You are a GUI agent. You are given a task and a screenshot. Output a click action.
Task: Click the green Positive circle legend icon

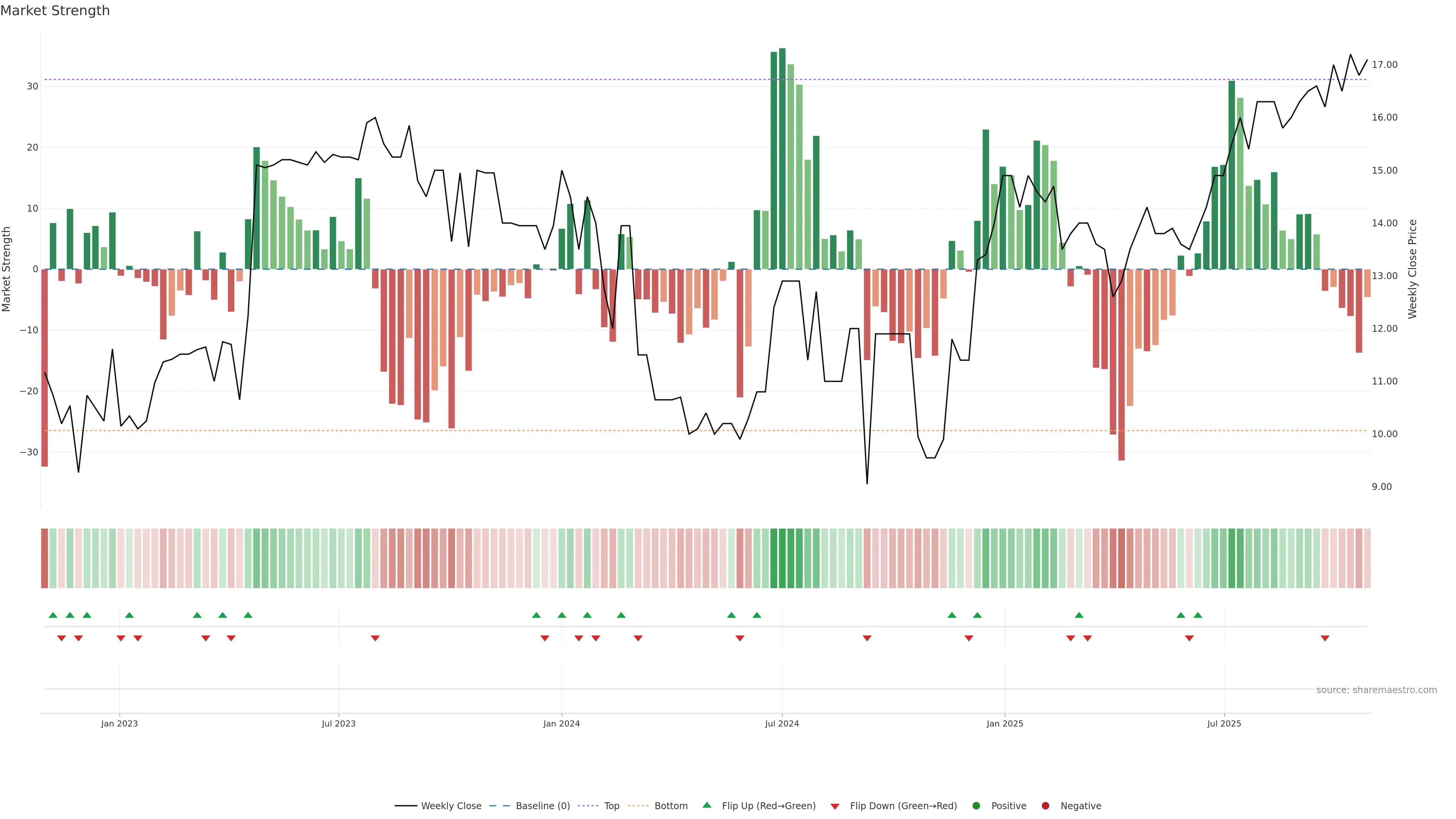pyautogui.click(x=976, y=805)
